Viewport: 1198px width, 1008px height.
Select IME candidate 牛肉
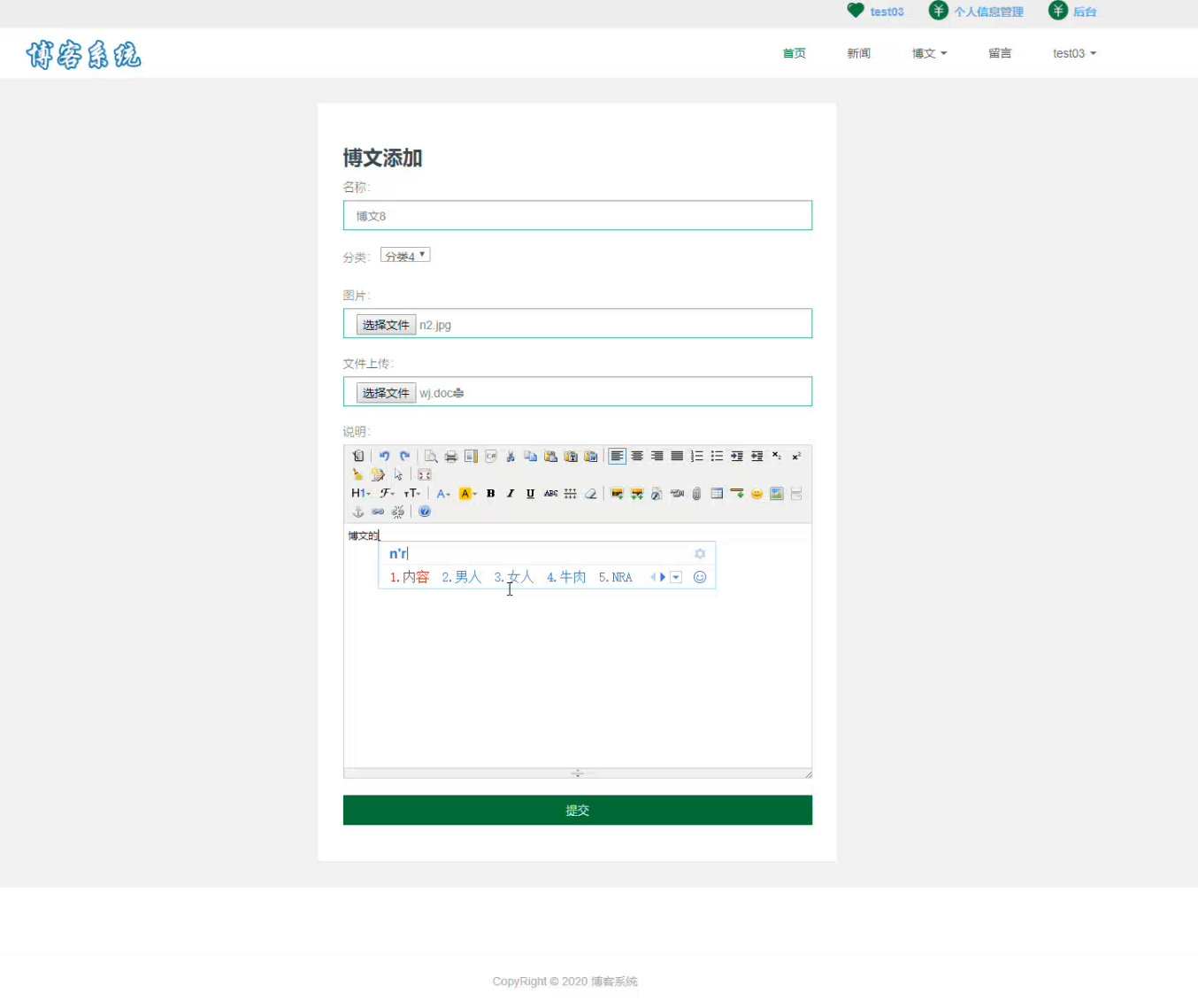[x=566, y=577]
